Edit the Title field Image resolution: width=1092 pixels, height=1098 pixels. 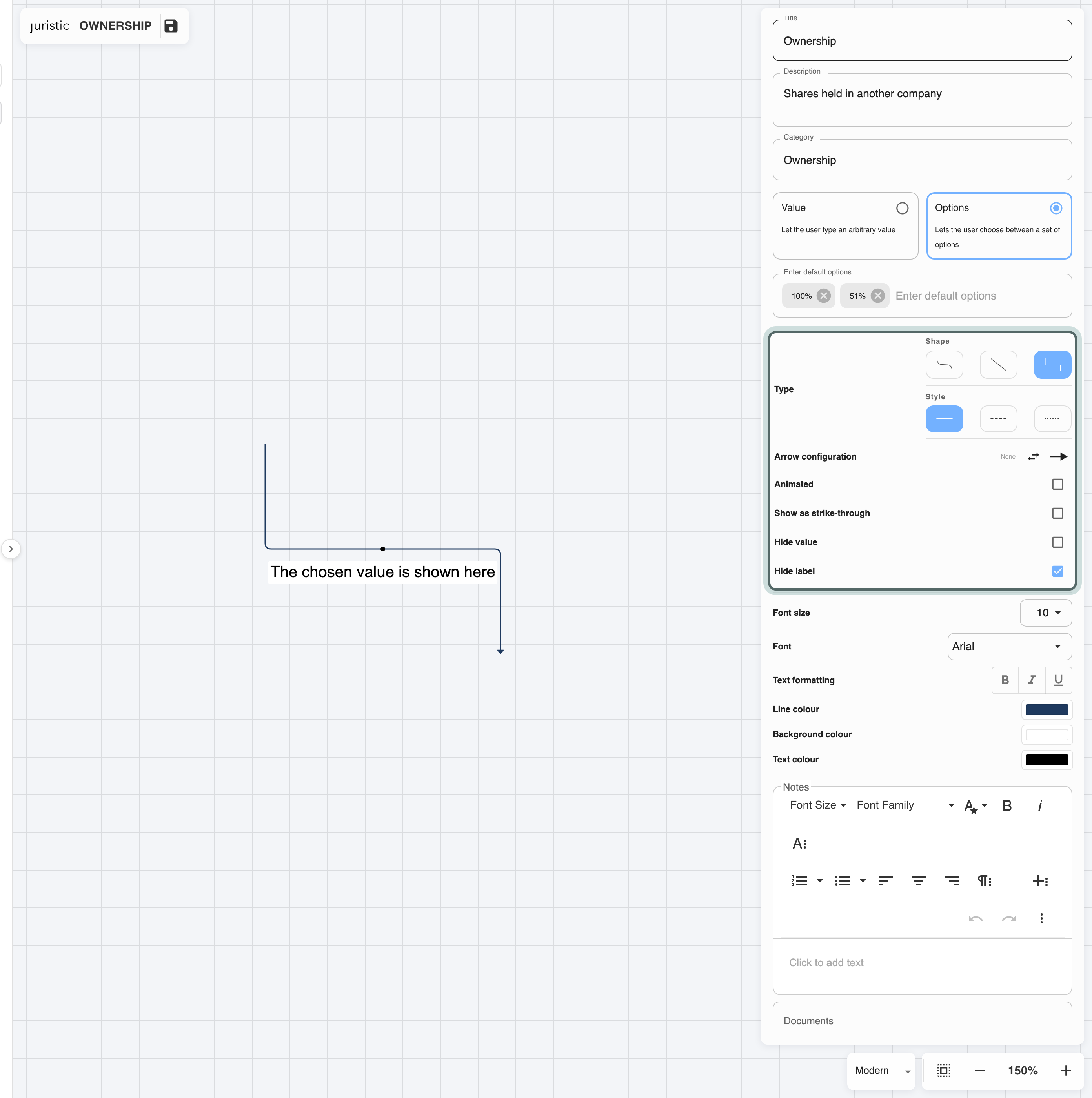pyautogui.click(x=922, y=41)
